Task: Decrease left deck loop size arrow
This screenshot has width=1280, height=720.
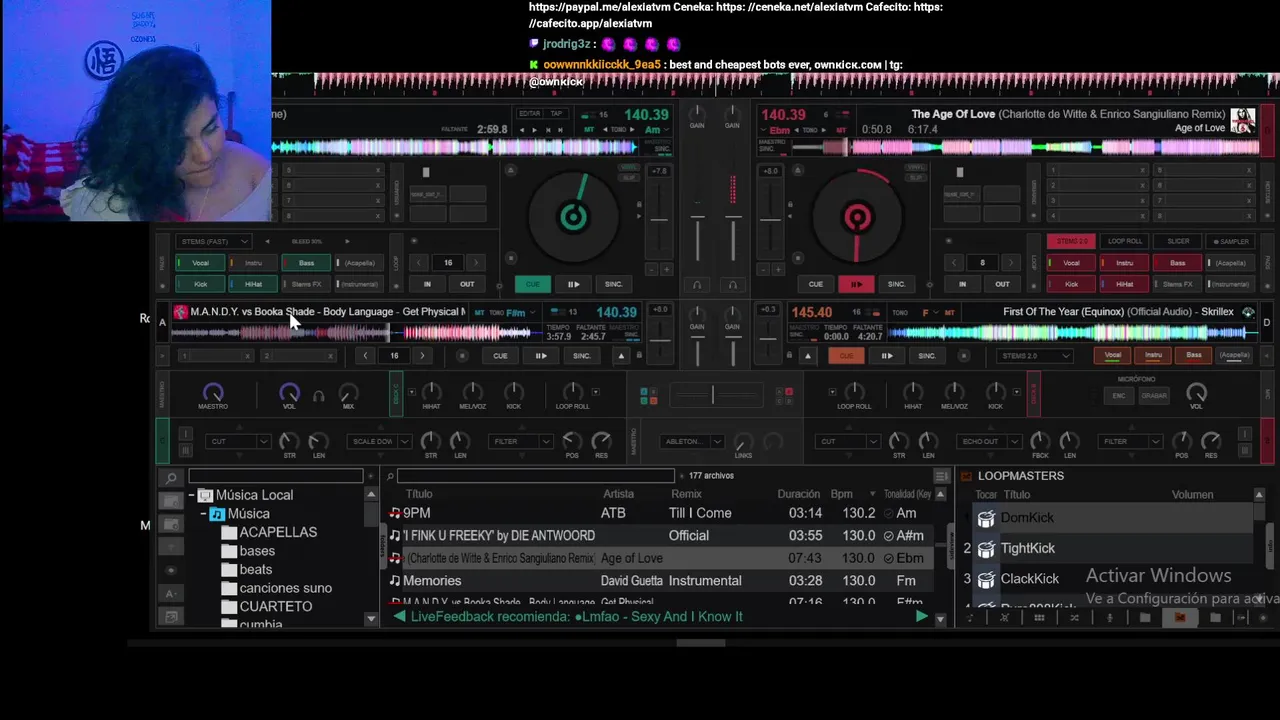Action: 420,263
